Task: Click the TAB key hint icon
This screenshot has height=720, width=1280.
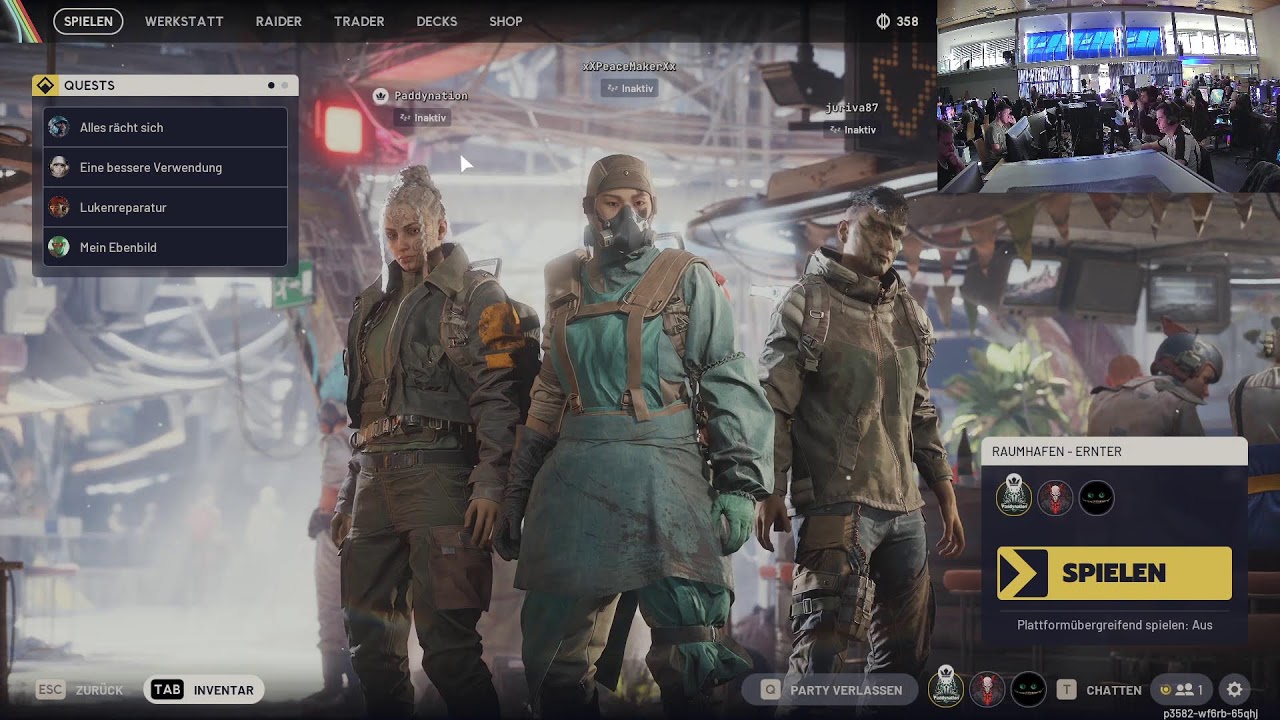Action: pyautogui.click(x=167, y=690)
